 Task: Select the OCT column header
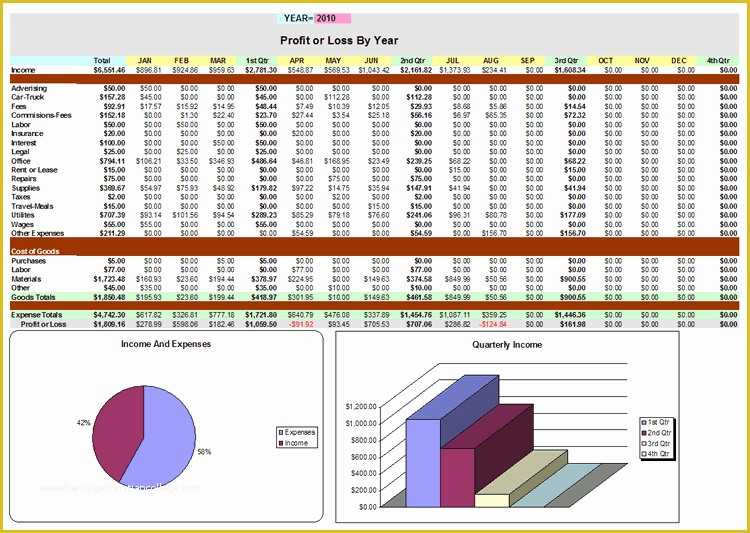[606, 61]
